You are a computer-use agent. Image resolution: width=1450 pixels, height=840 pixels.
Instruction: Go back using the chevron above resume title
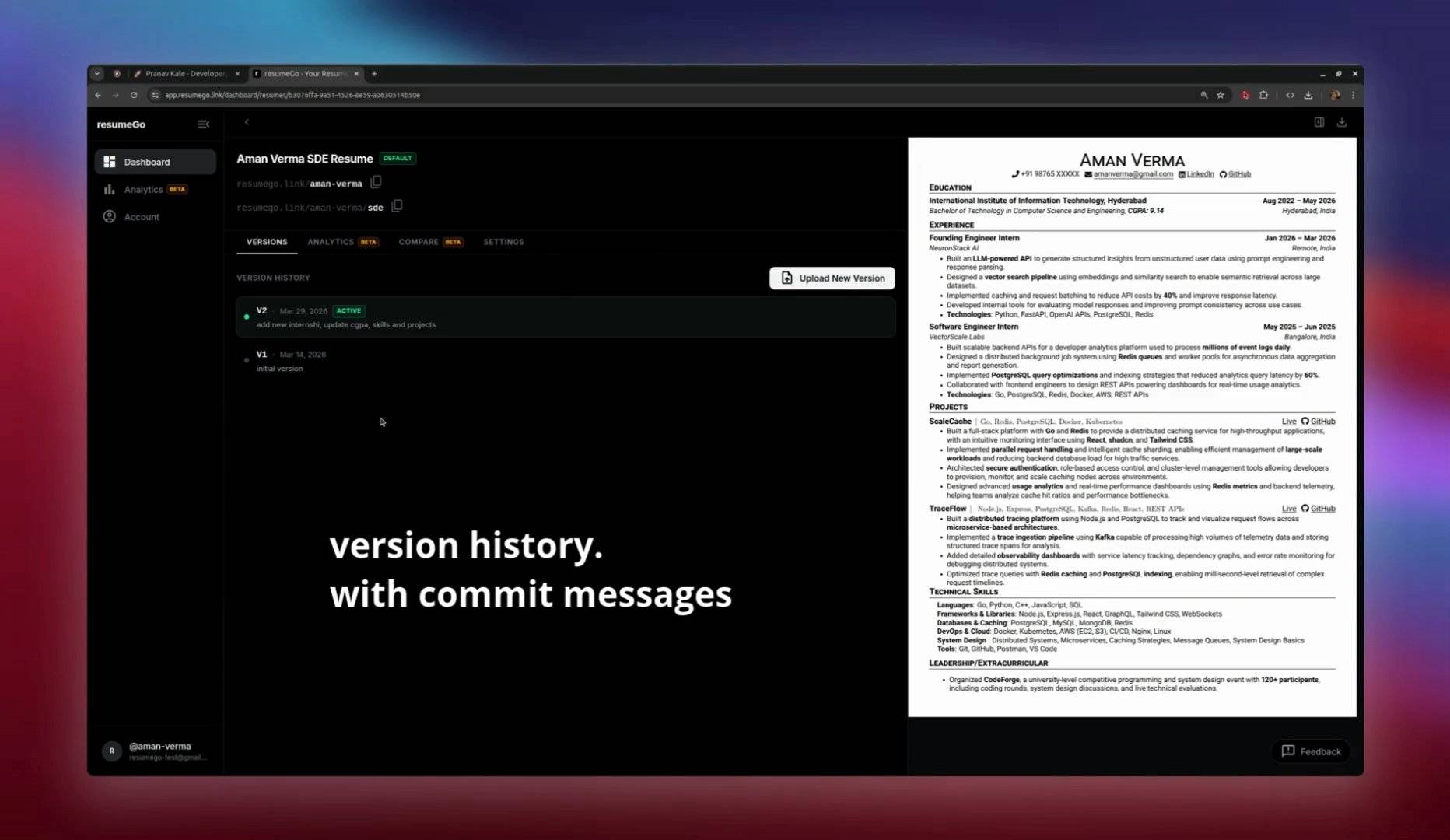[x=247, y=122]
